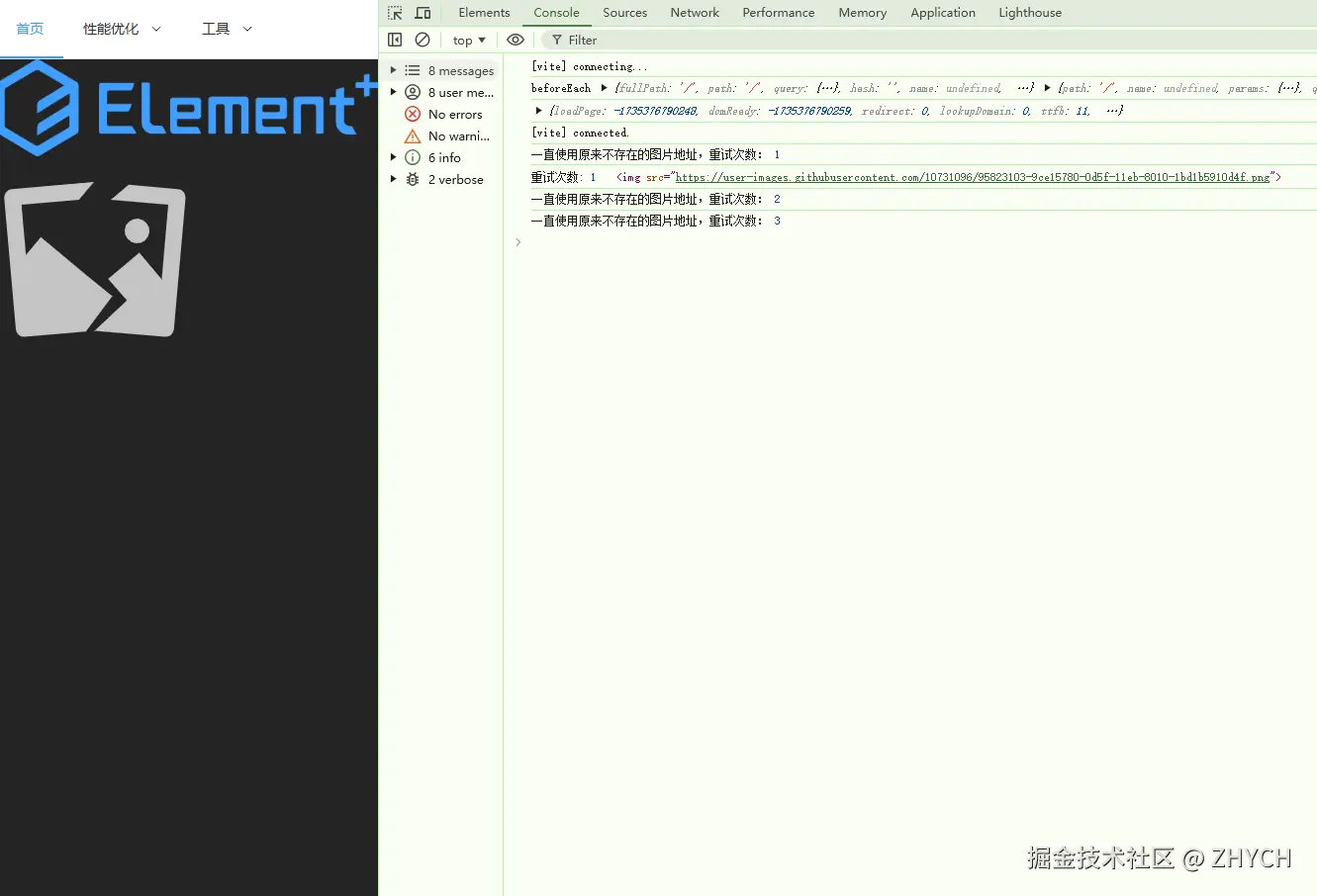The height and width of the screenshot is (896, 1317).
Task: Click the warning triangle icon
Action: 413,135
